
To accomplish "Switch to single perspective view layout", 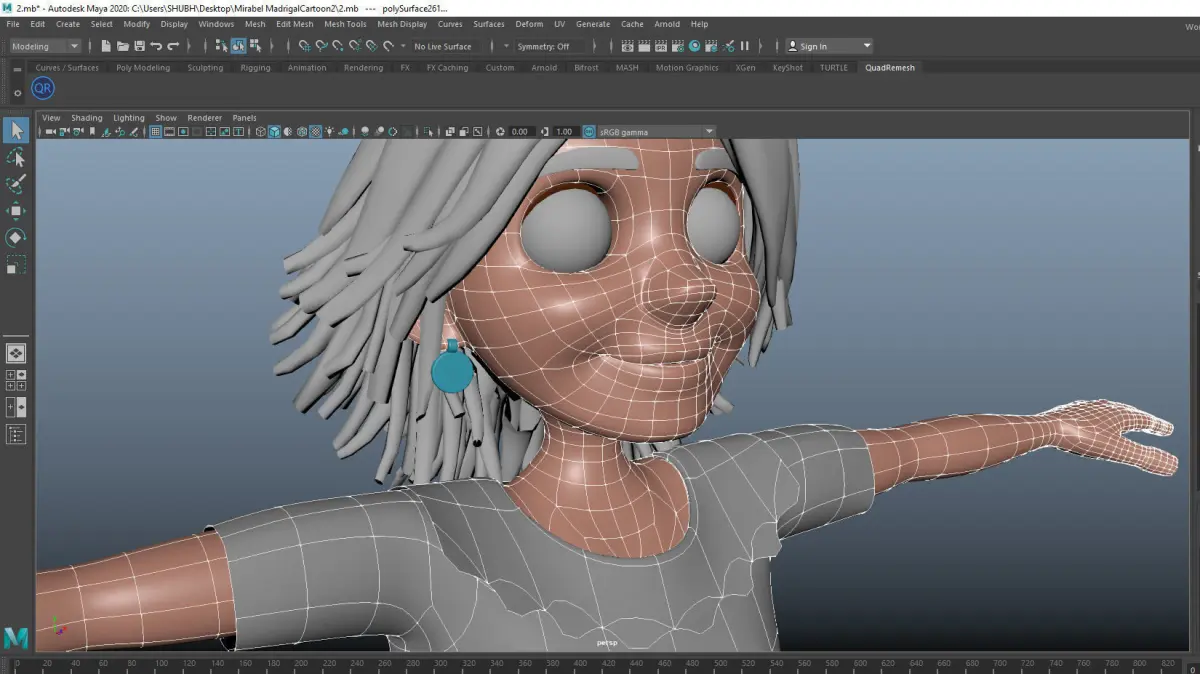I will 16,353.
